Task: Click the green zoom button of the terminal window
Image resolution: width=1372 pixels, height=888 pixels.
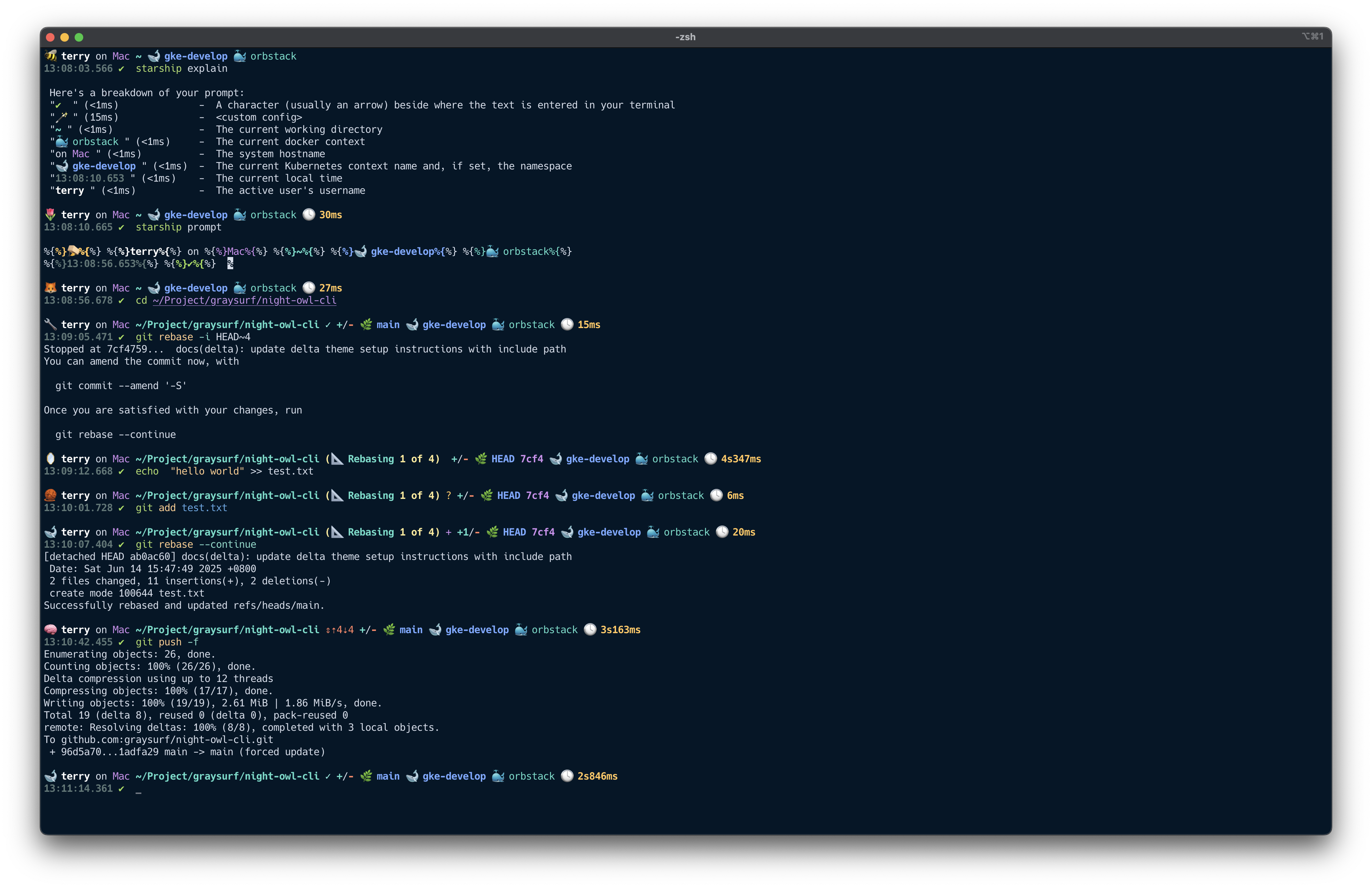Action: [79, 37]
